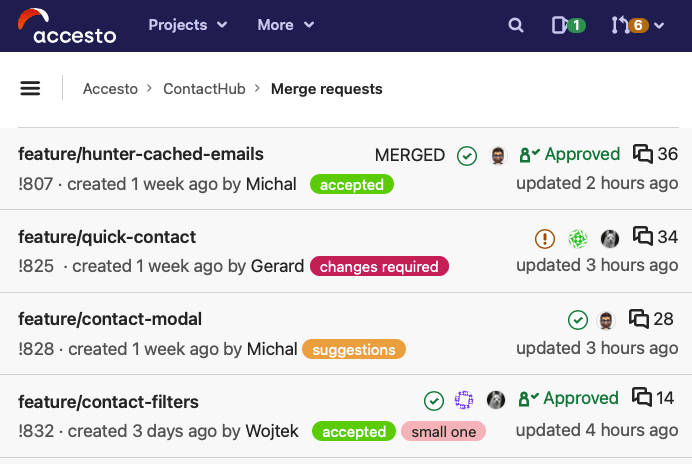Open the search icon in header
The image size is (692, 464).
(x=515, y=25)
